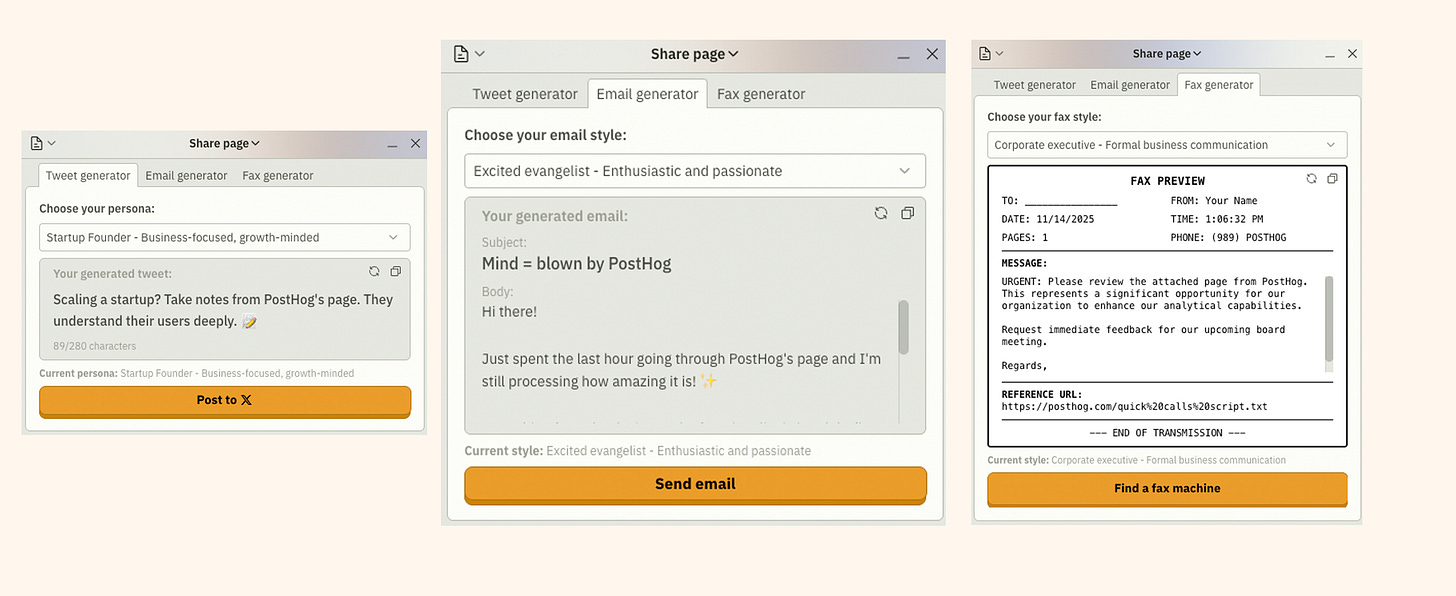Click the Send email button
The width and height of the screenshot is (1456, 596).
pos(695,484)
